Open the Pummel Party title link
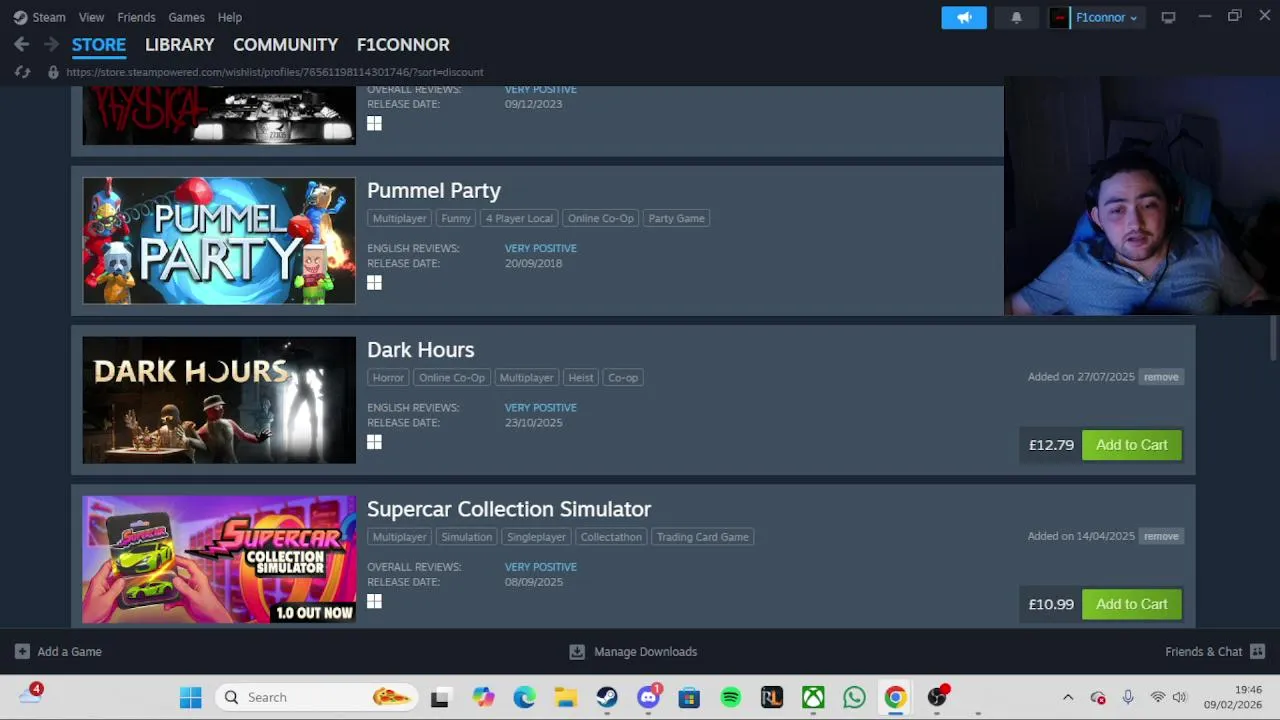Screen dimensions: 1280x720 coord(434,190)
